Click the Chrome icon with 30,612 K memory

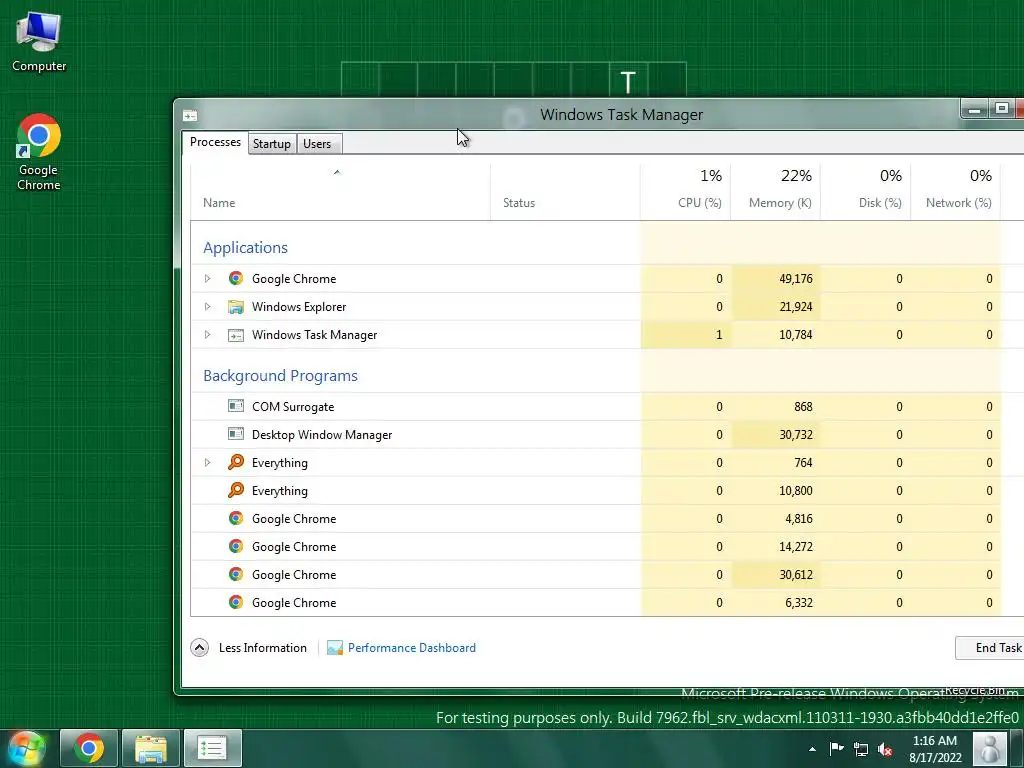[x=236, y=575]
